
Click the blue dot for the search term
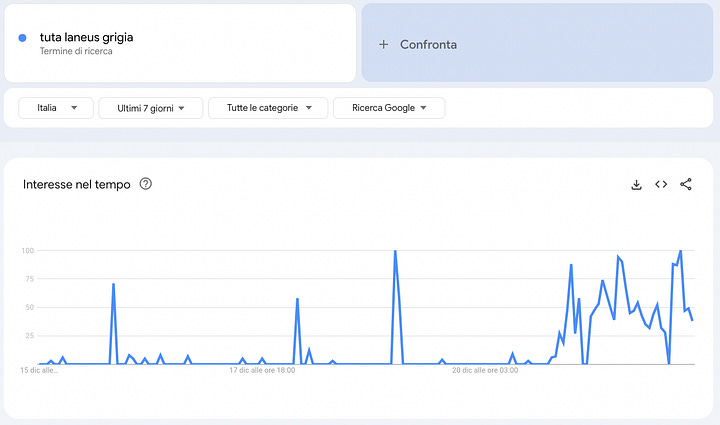pyautogui.click(x=22, y=38)
